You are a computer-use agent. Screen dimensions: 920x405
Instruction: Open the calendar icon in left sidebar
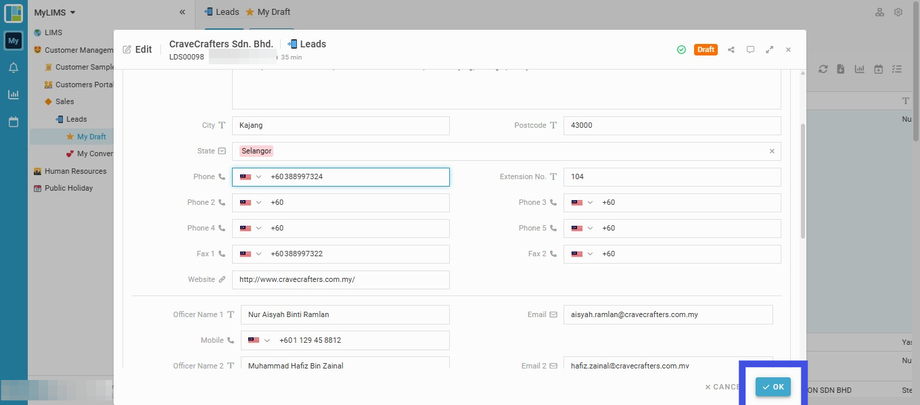(x=13, y=122)
